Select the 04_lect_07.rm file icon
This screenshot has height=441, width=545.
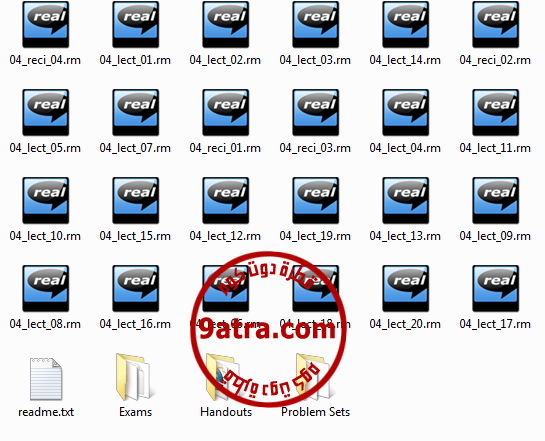click(136, 112)
